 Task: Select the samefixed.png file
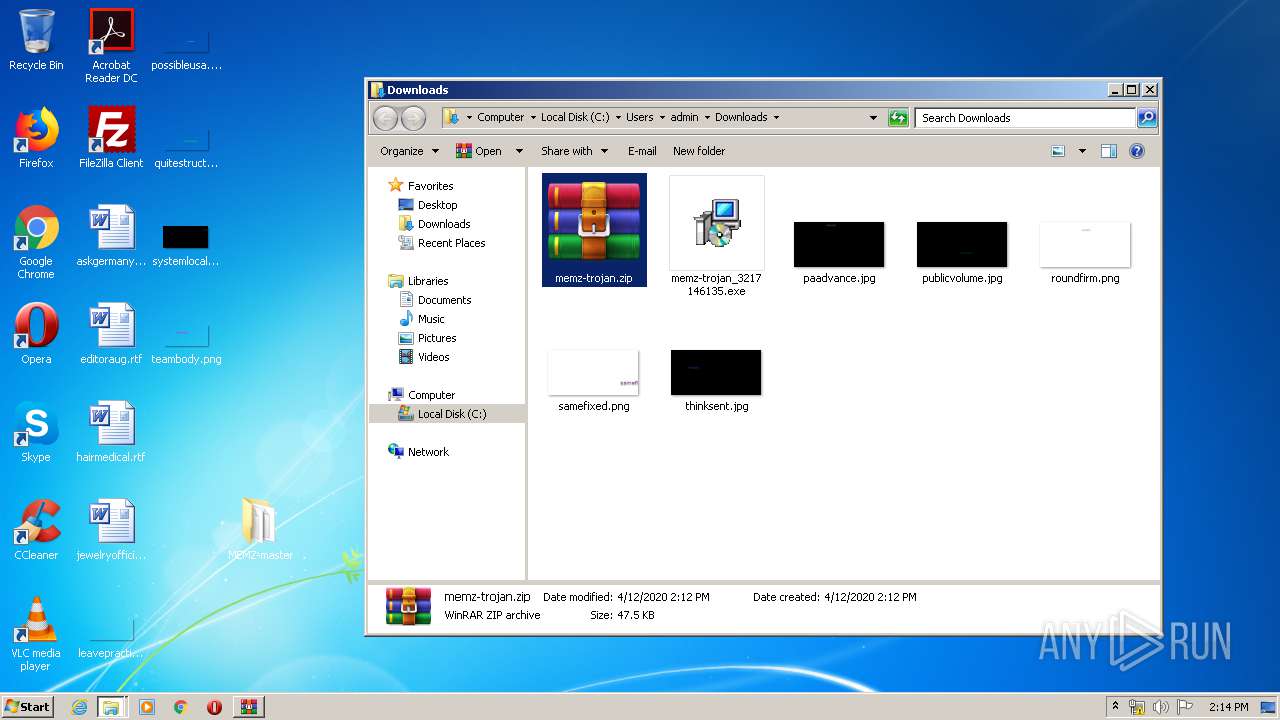pyautogui.click(x=594, y=380)
